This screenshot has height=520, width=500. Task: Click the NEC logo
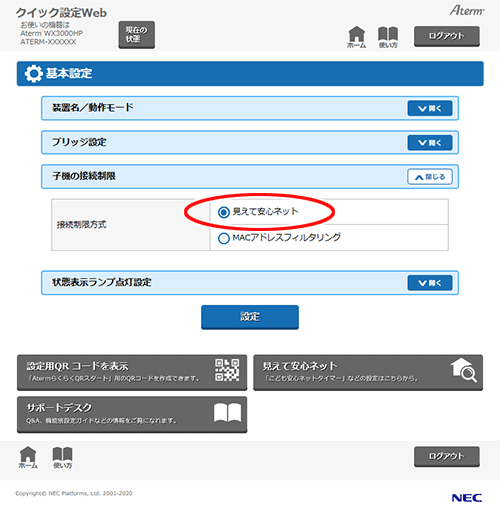(x=467, y=498)
